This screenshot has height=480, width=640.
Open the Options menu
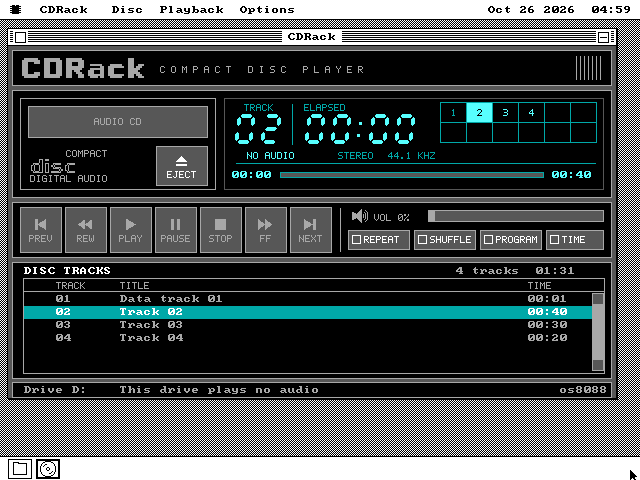click(x=267, y=9)
